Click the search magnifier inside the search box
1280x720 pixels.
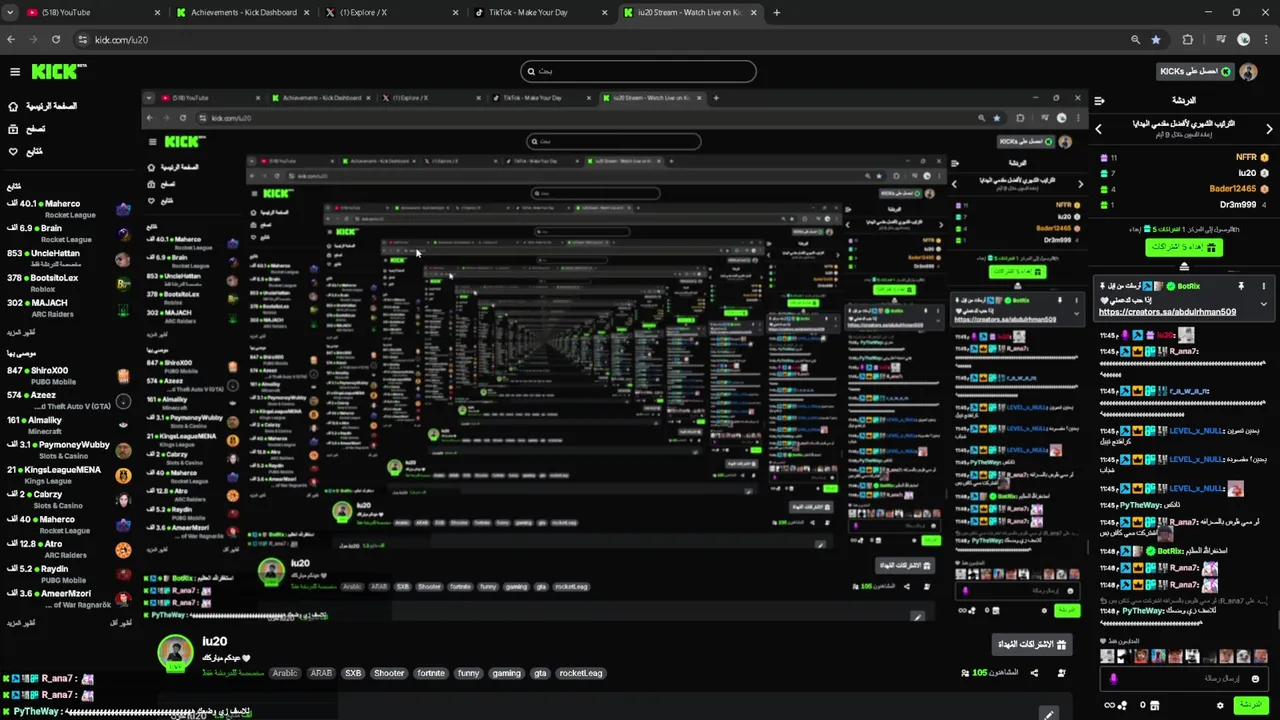pyautogui.click(x=531, y=71)
